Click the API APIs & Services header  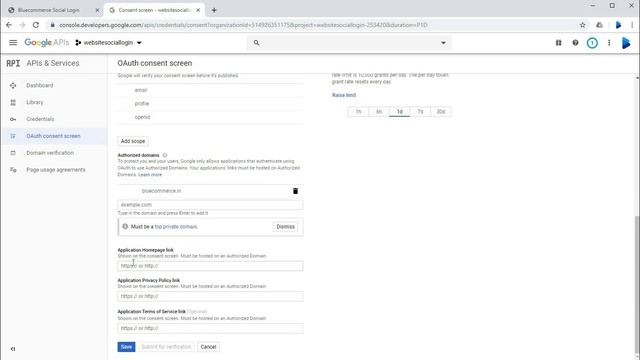click(x=43, y=63)
